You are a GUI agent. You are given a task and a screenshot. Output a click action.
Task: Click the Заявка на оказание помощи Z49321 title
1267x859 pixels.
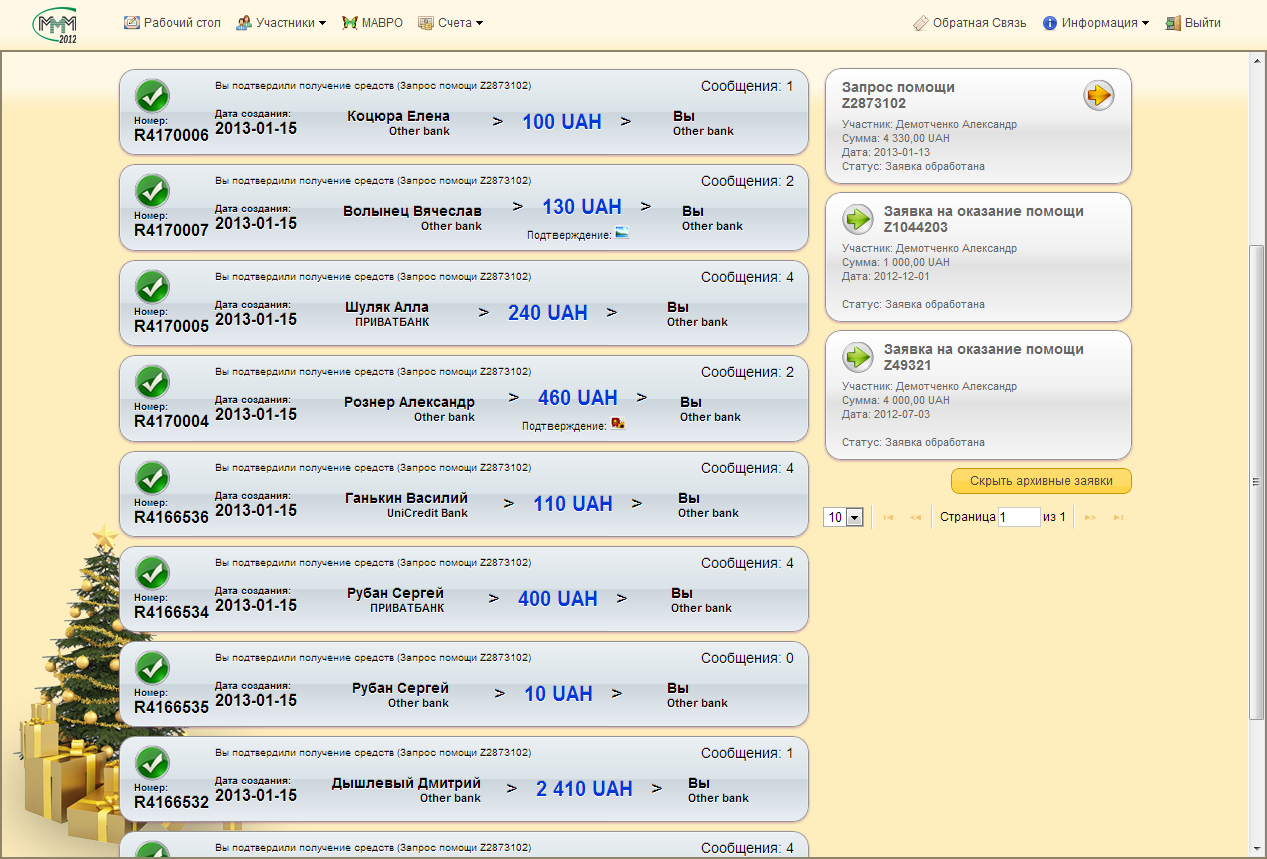pyautogui.click(x=984, y=357)
